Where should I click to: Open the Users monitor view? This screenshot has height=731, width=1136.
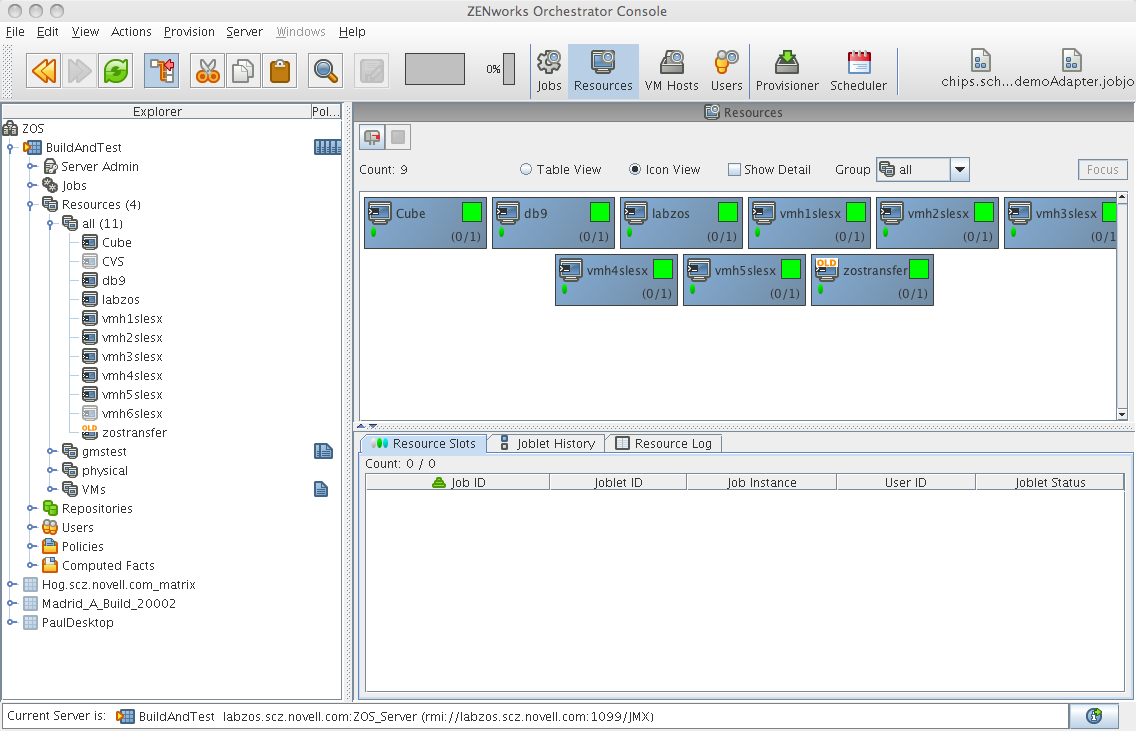tap(727, 71)
